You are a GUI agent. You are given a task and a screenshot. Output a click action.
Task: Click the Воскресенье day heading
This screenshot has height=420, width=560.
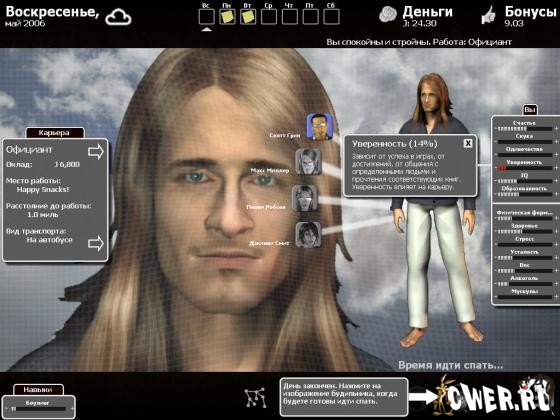point(52,12)
